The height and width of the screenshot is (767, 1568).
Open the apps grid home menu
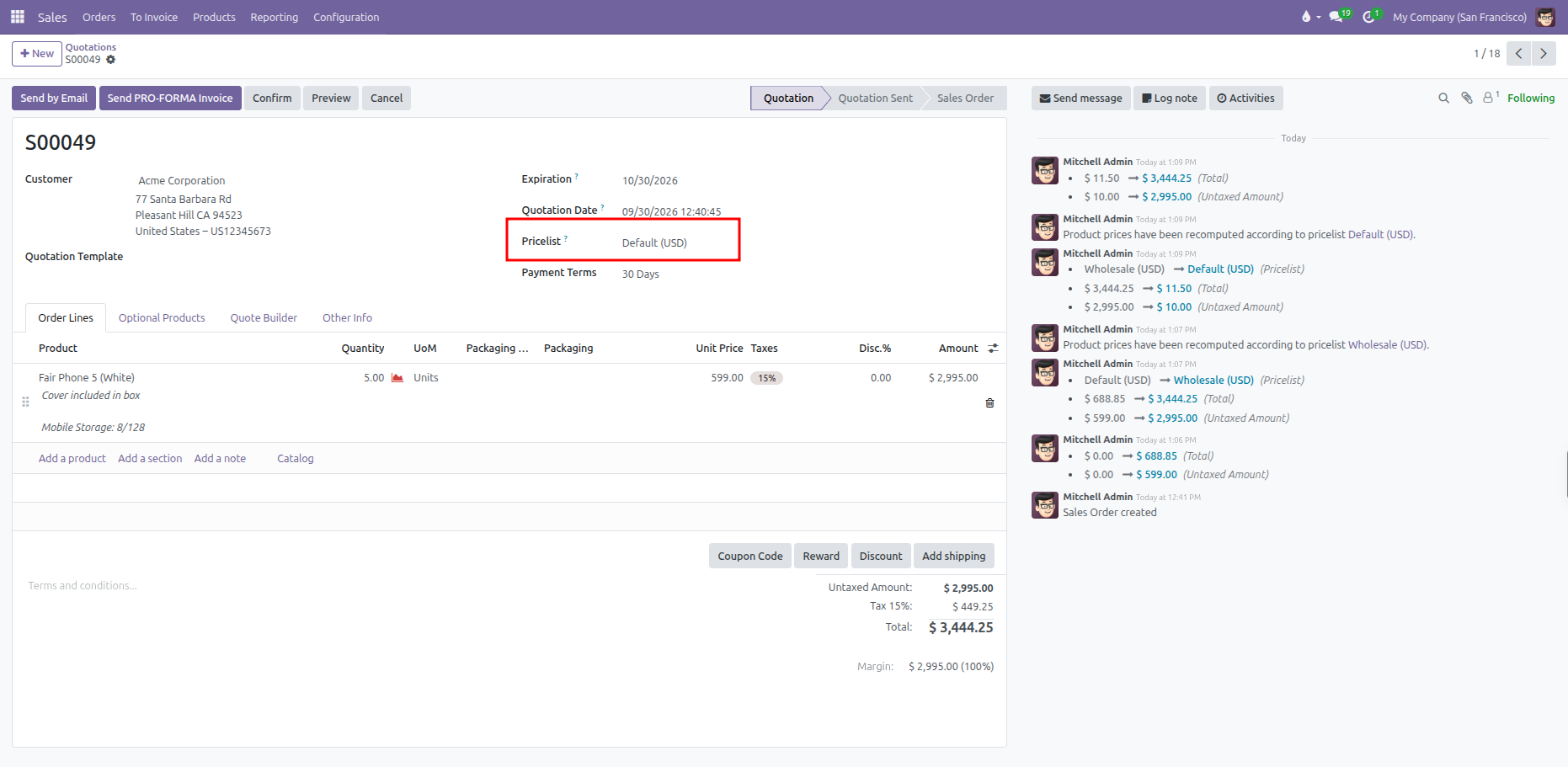click(17, 17)
